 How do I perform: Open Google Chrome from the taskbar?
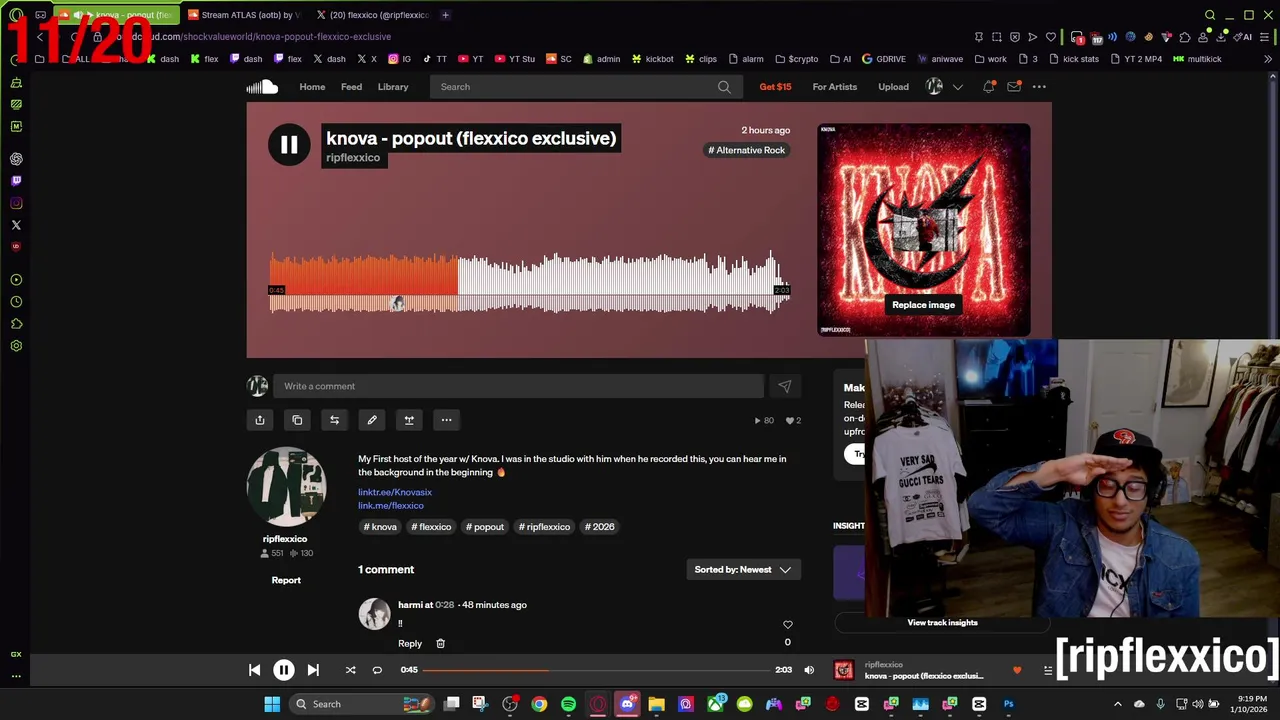(x=539, y=704)
